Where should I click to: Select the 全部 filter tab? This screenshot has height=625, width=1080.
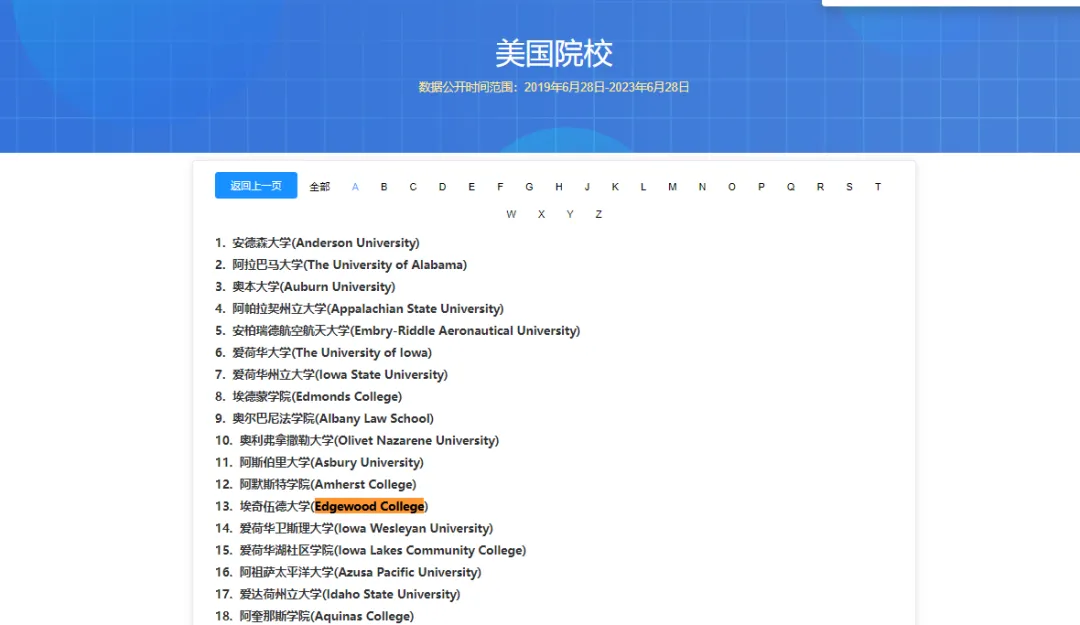click(x=320, y=187)
